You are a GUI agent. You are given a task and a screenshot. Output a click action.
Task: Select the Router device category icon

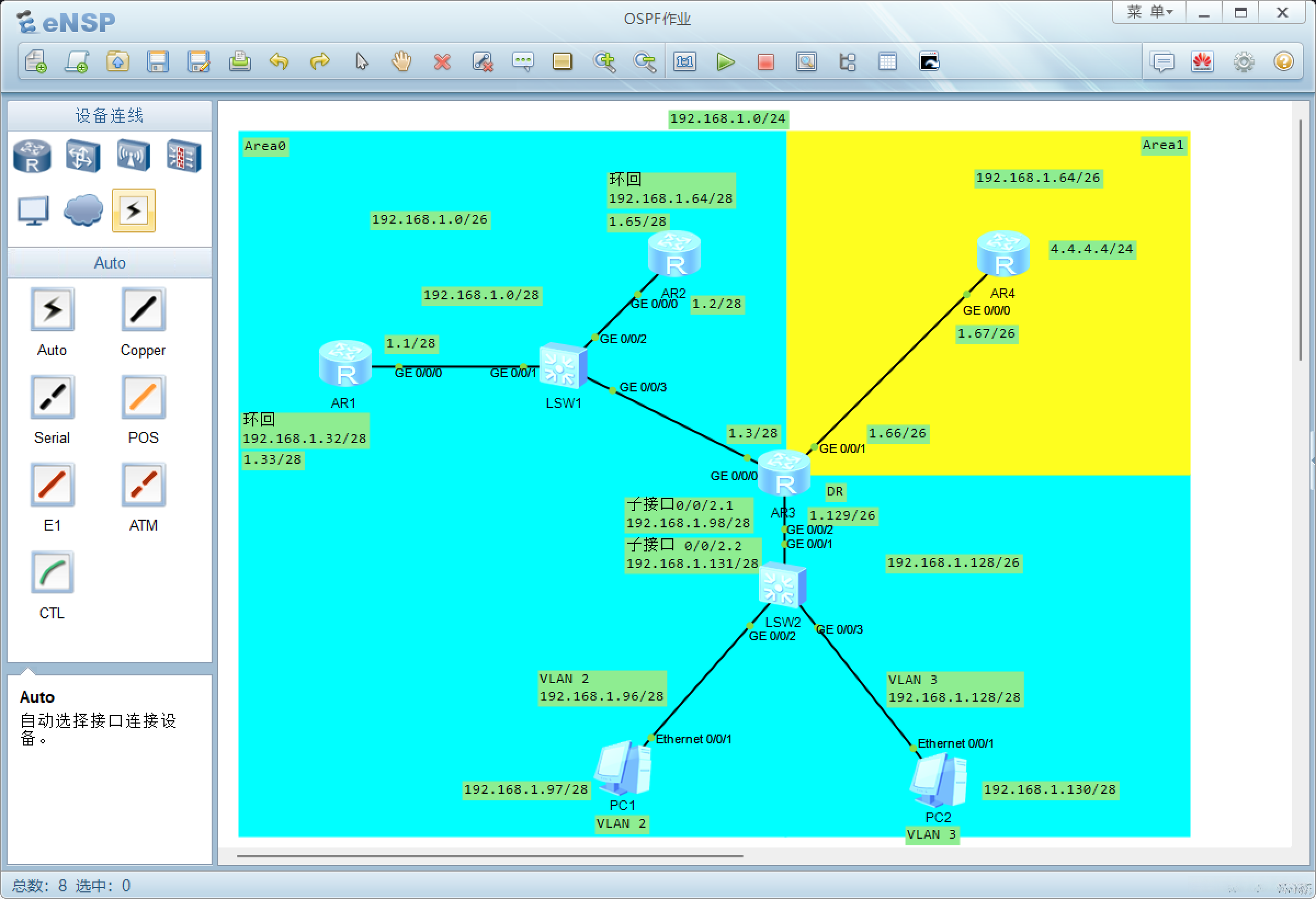(x=32, y=156)
